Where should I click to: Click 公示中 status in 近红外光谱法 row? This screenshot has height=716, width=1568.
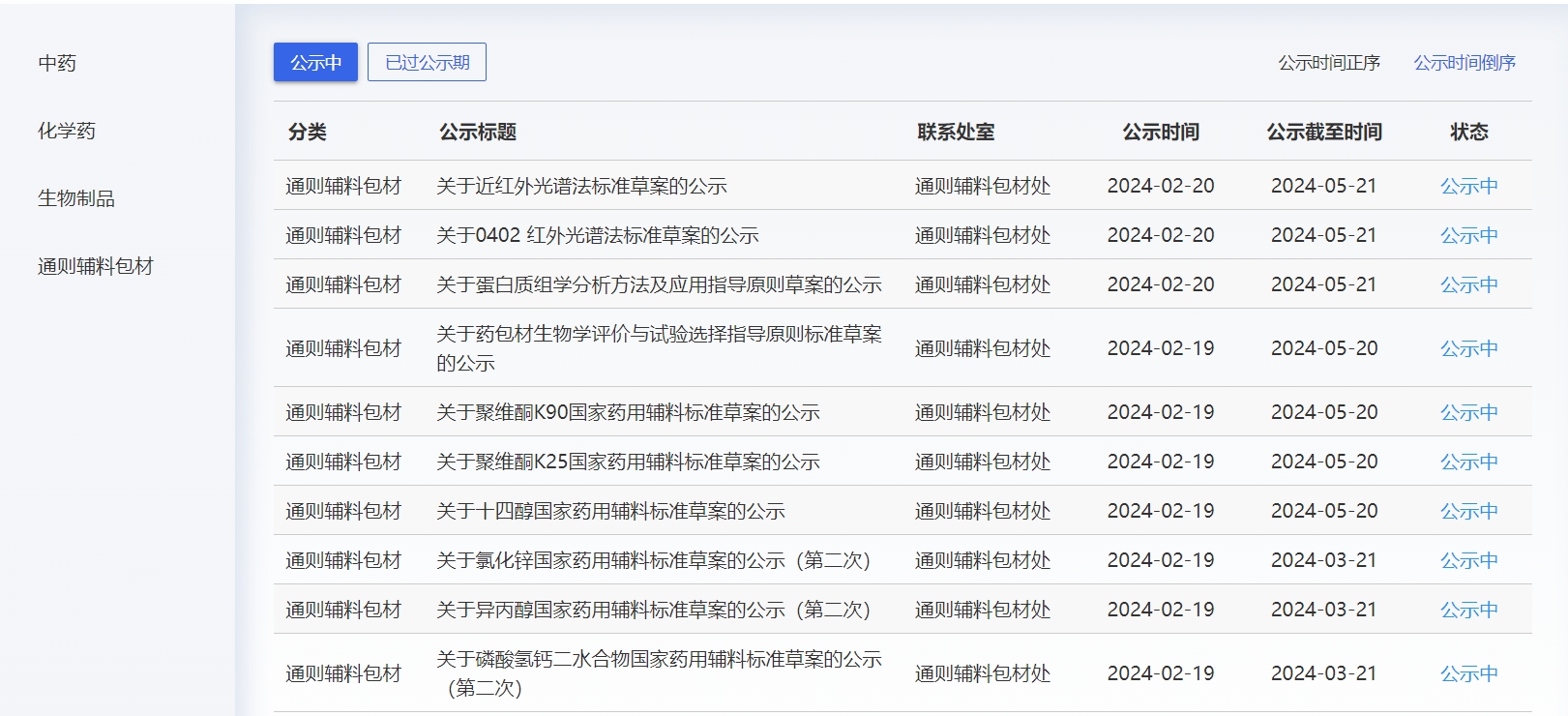point(1468,186)
